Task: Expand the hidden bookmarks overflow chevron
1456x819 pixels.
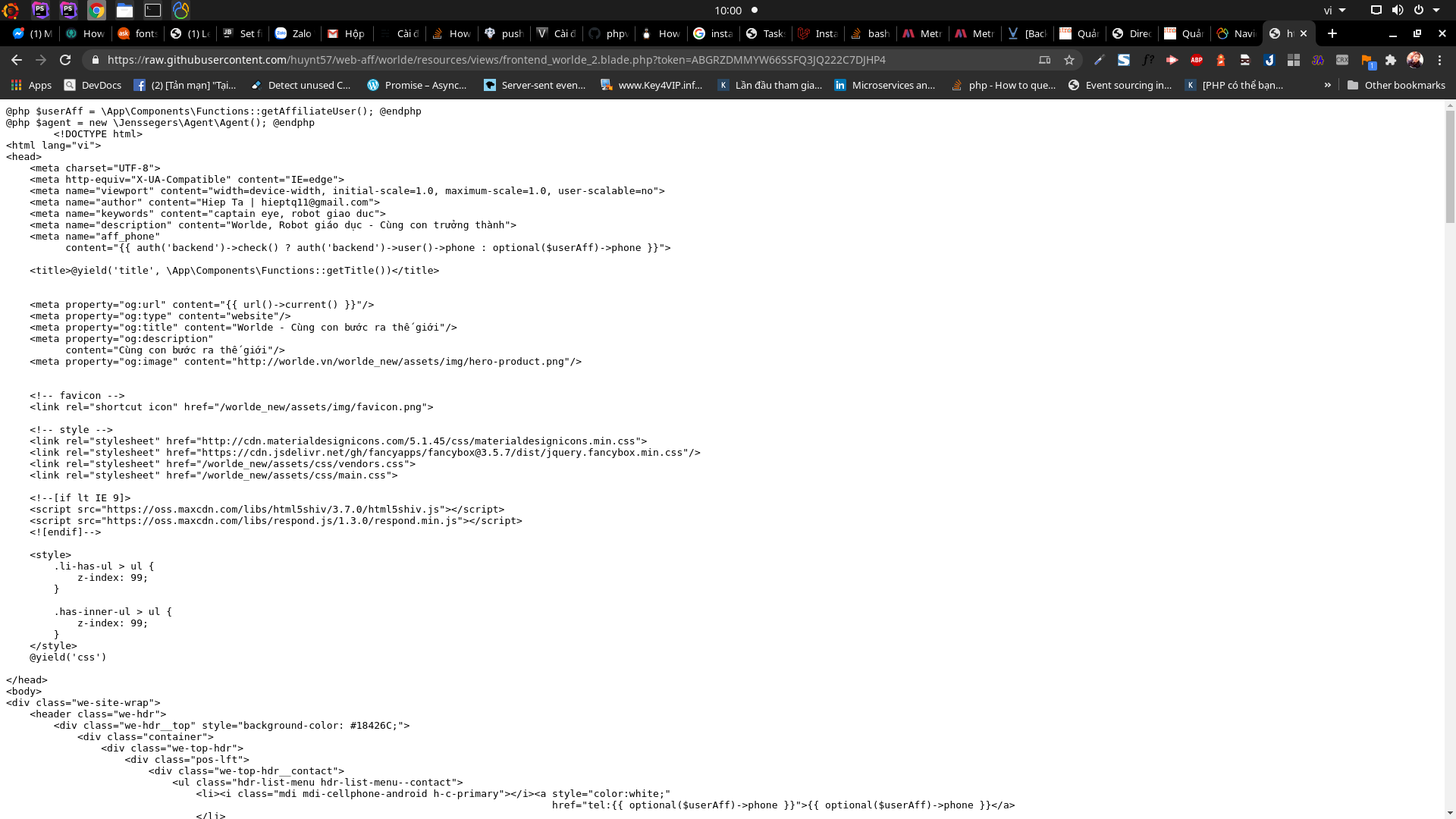Action: click(1328, 85)
